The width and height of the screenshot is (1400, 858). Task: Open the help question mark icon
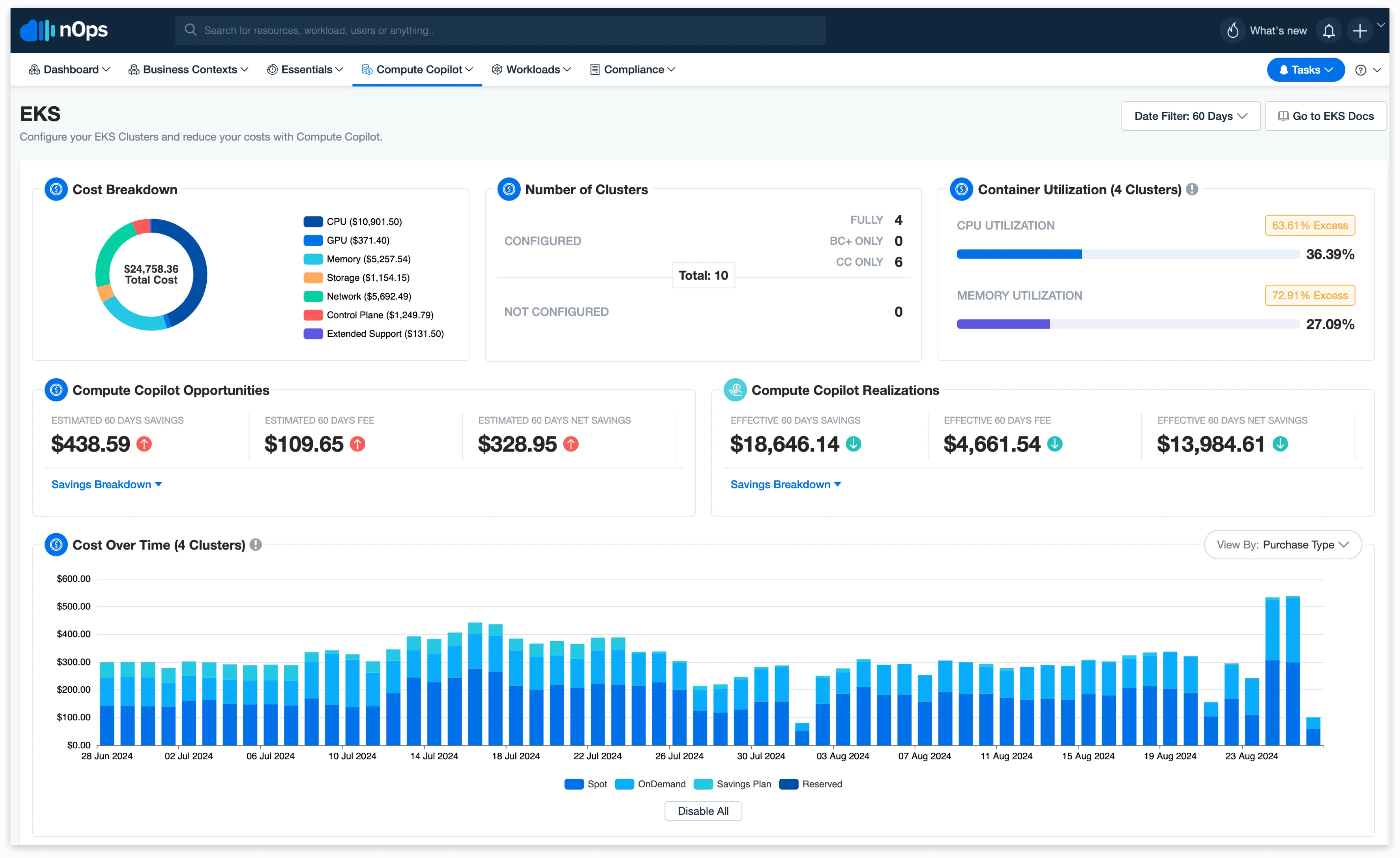[x=1360, y=70]
